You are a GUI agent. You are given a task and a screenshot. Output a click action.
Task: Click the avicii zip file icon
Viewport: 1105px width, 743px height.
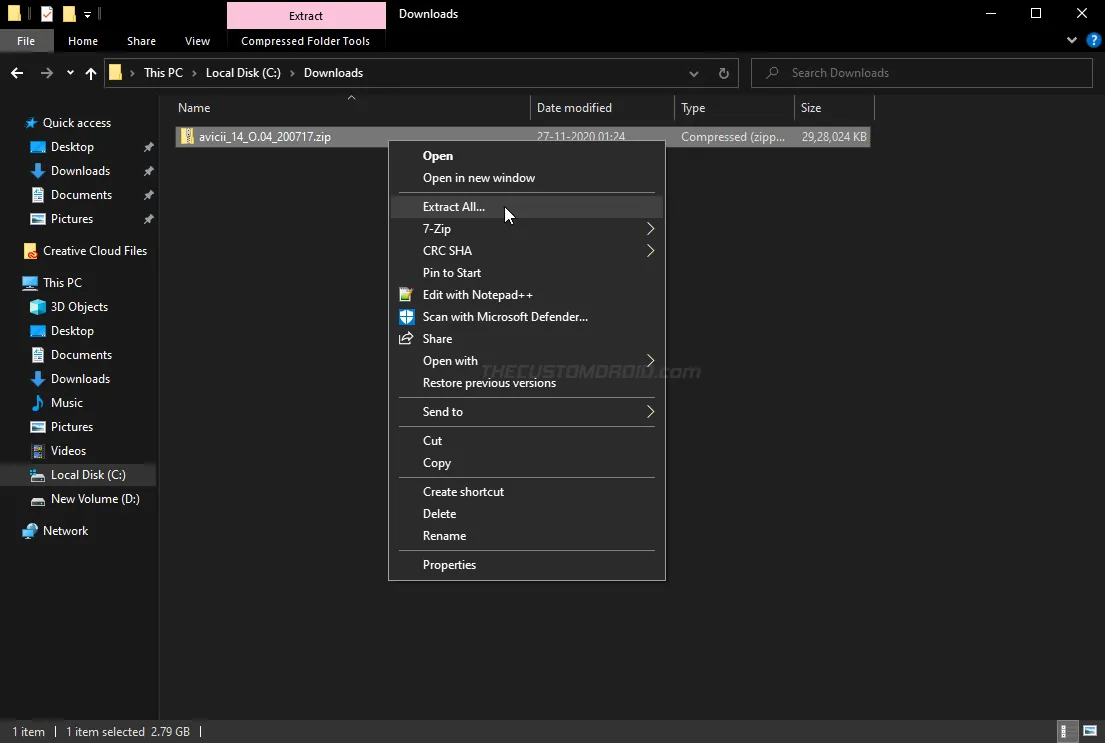187,137
